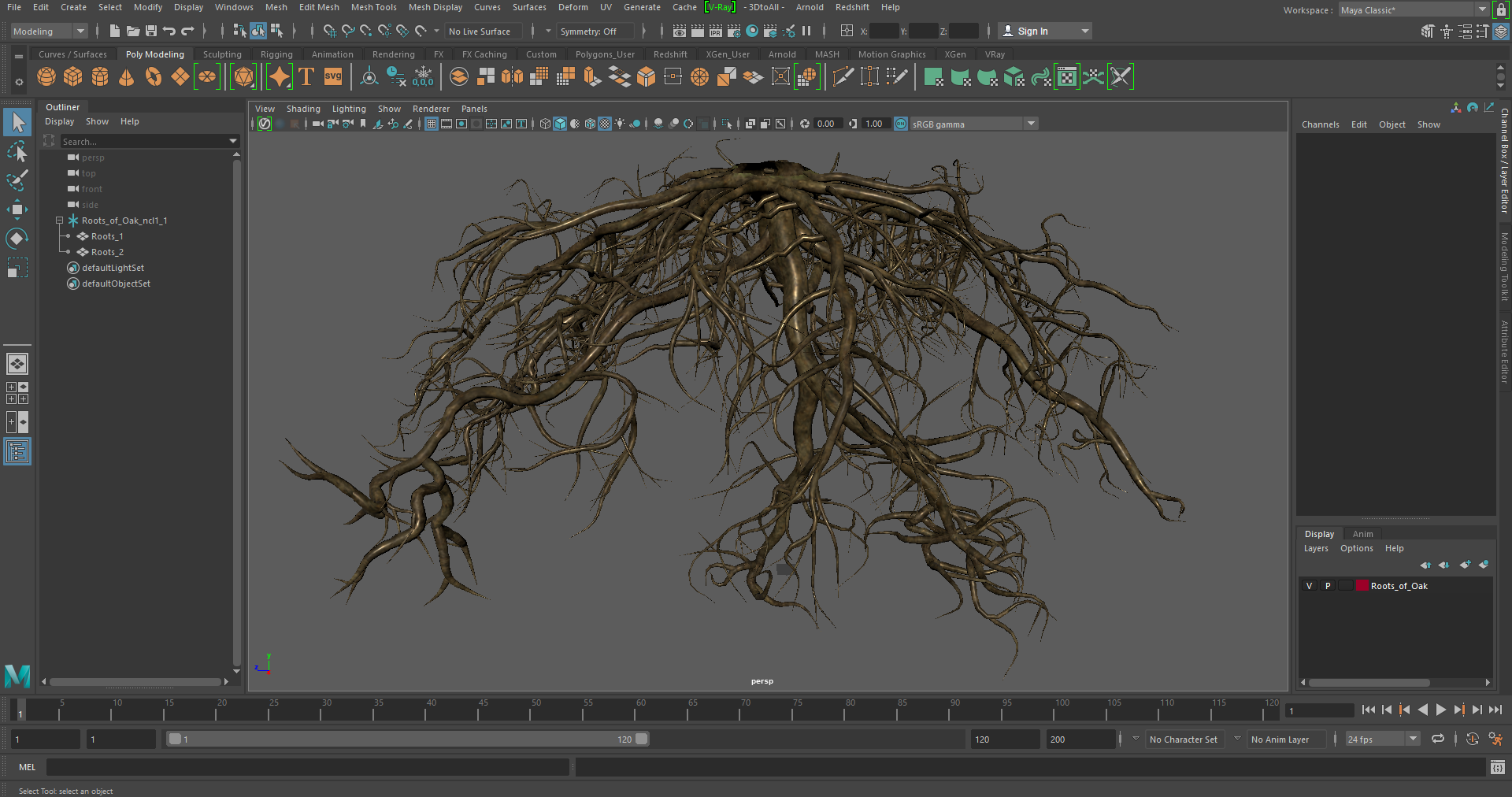Viewport: 1512px width, 797px height.
Task: Open the viewport Shading menu
Action: pyautogui.click(x=303, y=109)
